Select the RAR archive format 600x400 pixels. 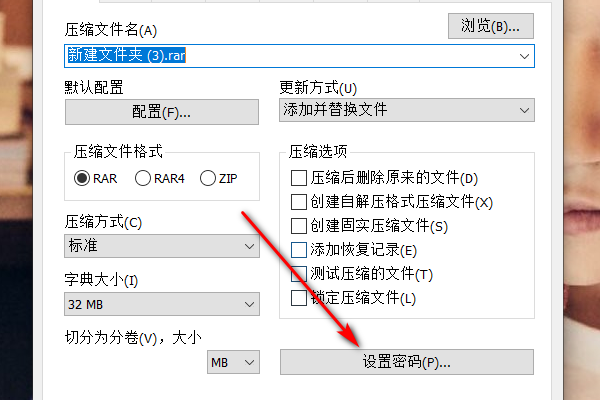(x=82, y=179)
